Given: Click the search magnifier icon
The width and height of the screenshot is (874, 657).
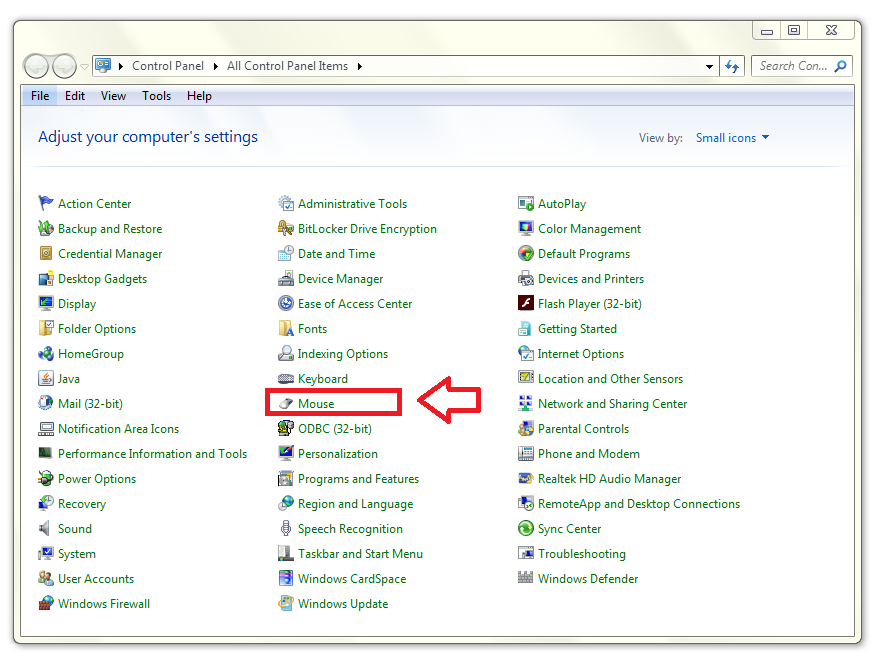Looking at the screenshot, I should coord(841,66).
